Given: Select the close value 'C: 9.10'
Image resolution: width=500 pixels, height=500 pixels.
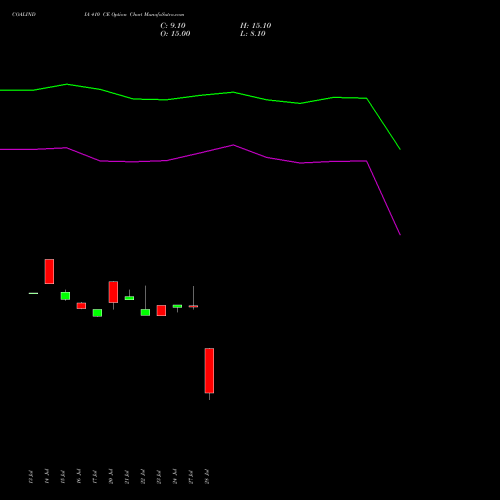Looking at the screenshot, I should pos(173,26).
